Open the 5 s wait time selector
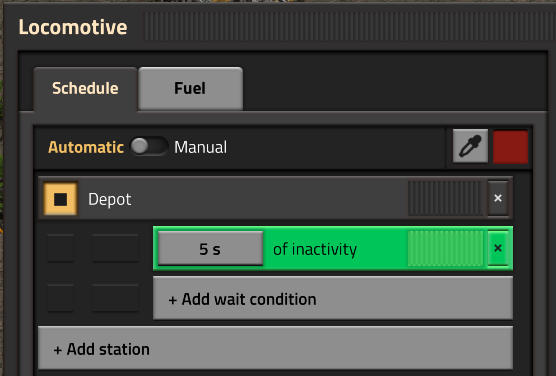Viewport: 556px width, 376px height. click(x=210, y=248)
